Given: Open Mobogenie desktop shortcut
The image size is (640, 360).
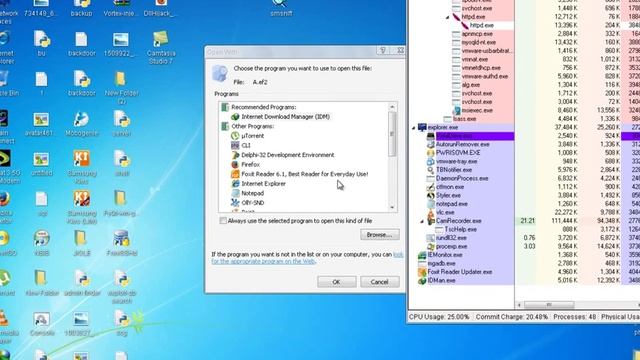Looking at the screenshot, I should pyautogui.click(x=81, y=124).
